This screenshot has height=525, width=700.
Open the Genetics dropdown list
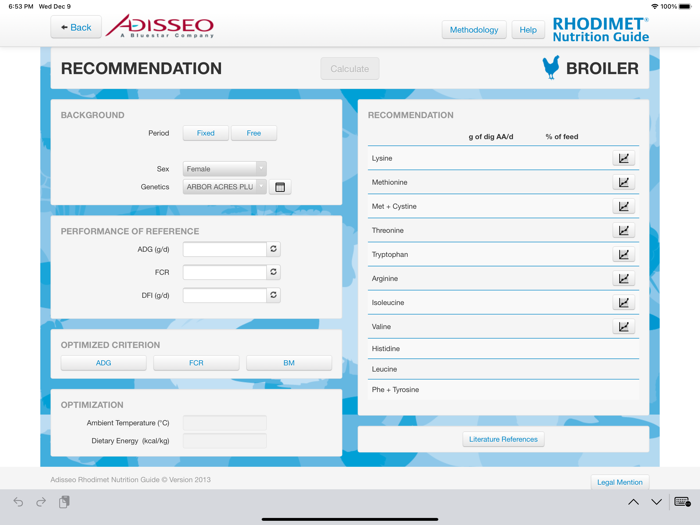pyautogui.click(x=224, y=187)
